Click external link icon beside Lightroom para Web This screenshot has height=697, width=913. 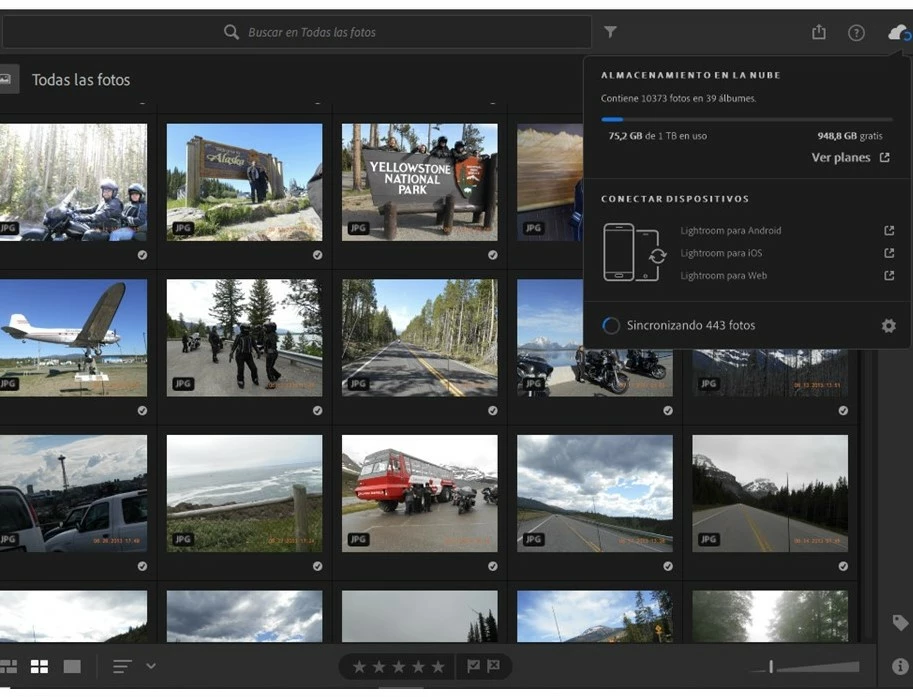889,276
